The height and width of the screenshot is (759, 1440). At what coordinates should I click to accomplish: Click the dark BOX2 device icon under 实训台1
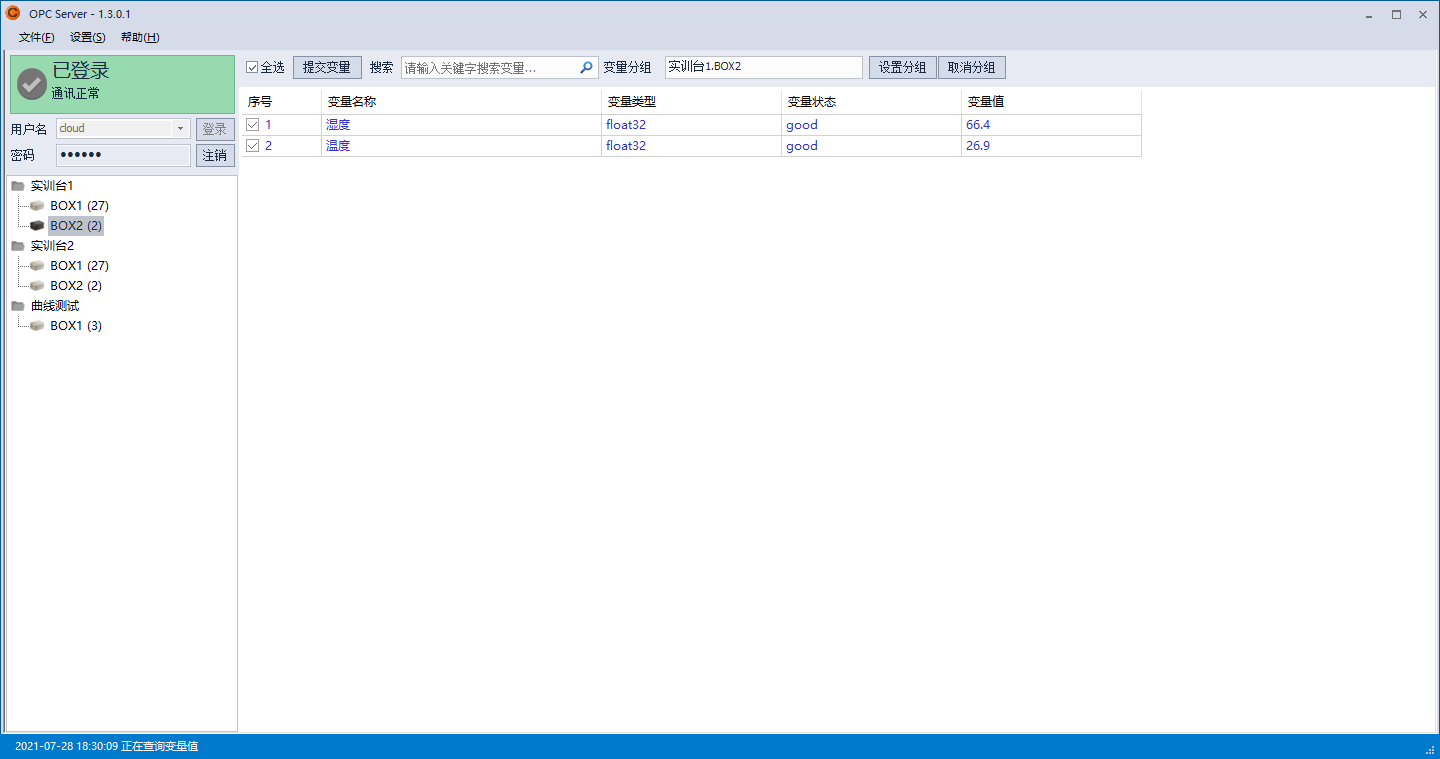click(x=37, y=226)
